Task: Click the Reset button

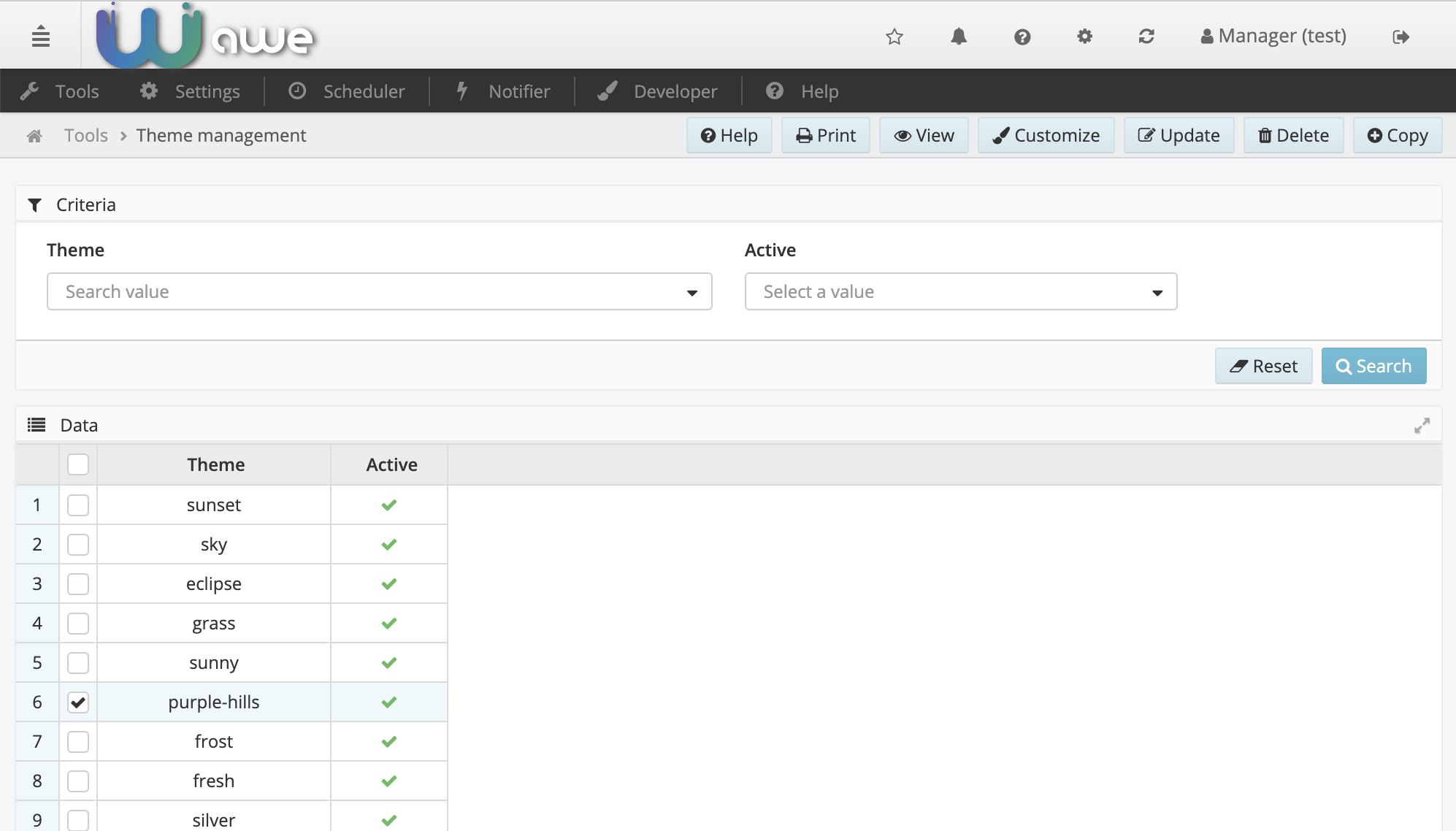Action: 1264,366
